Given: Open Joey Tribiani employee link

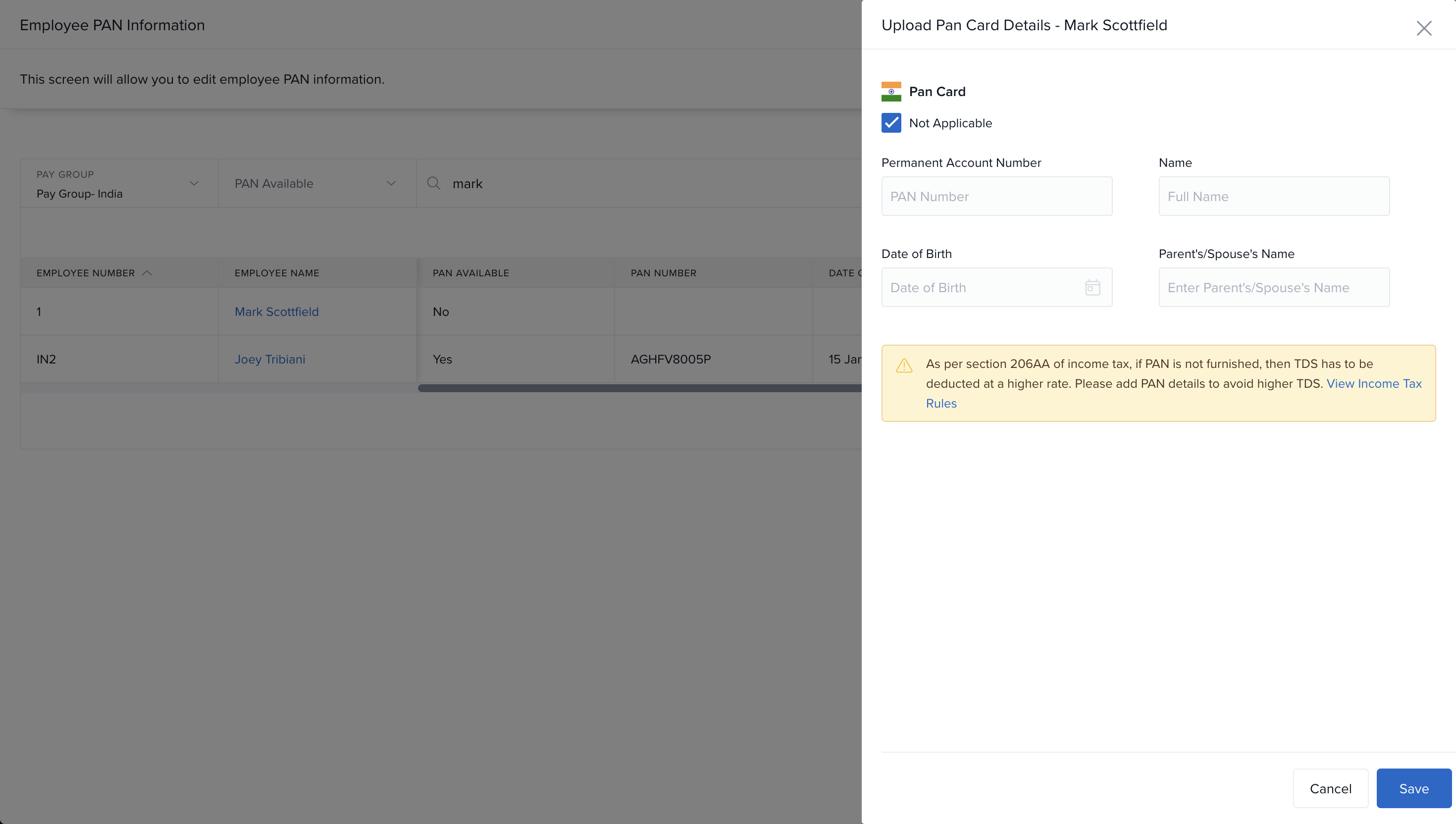Looking at the screenshot, I should 270,360.
